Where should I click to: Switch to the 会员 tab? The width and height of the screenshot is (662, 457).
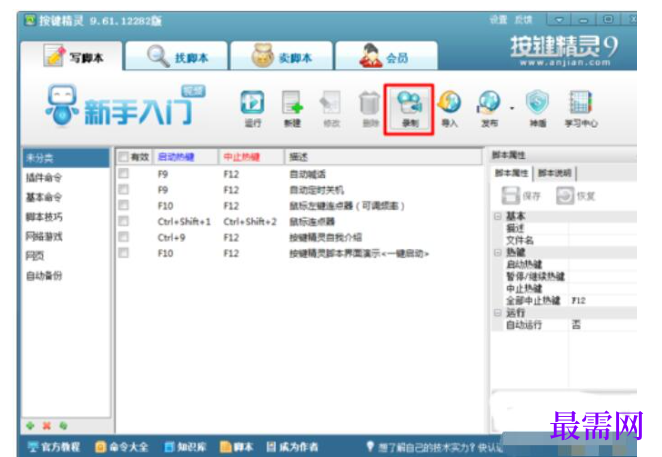tap(386, 56)
